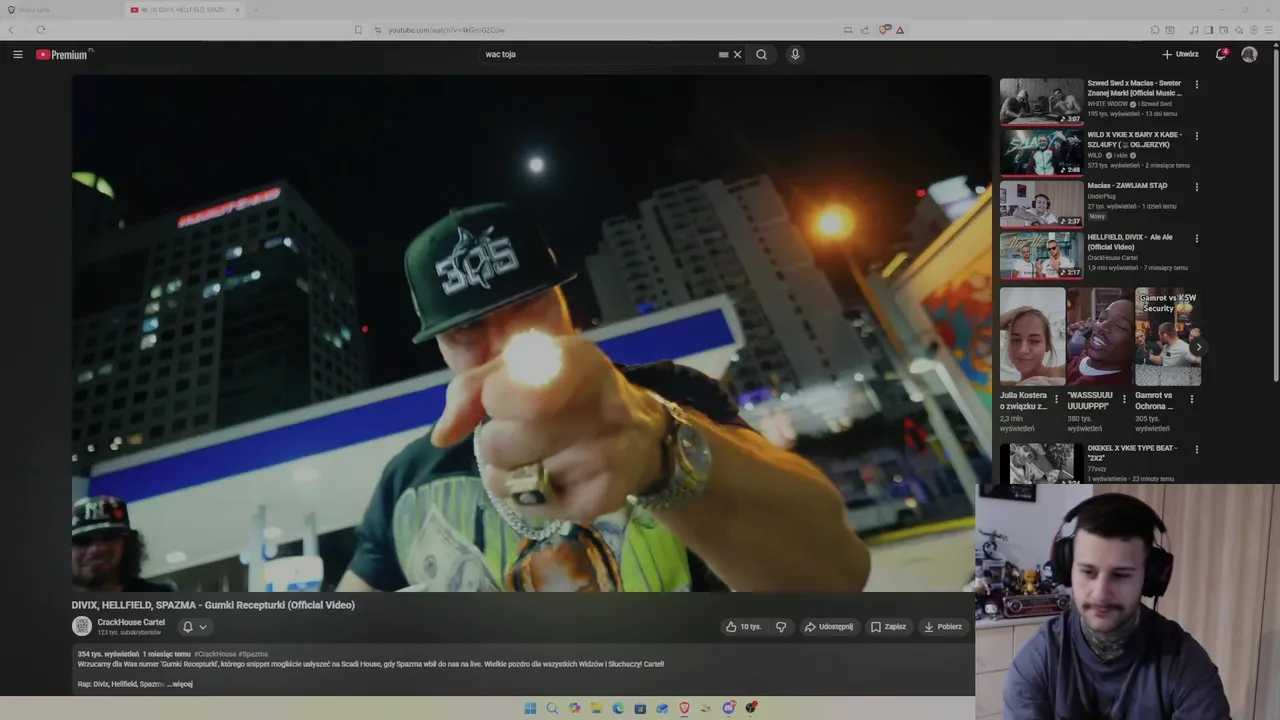Close the DIVIX, HELLFIELD tab
Image resolution: width=1280 pixels, height=720 pixels.
tap(238, 10)
